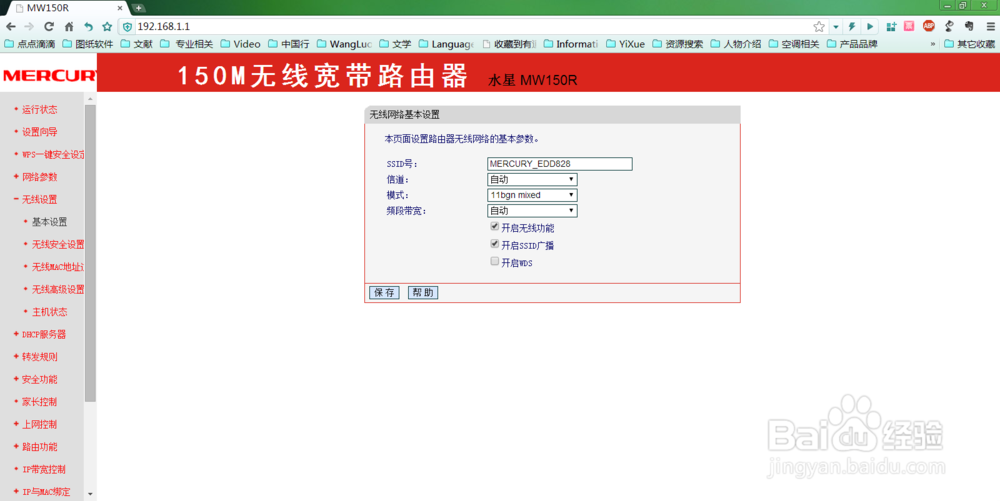Bookmark this page with the address bar star
This screenshot has height=501, width=1000.
(819, 27)
